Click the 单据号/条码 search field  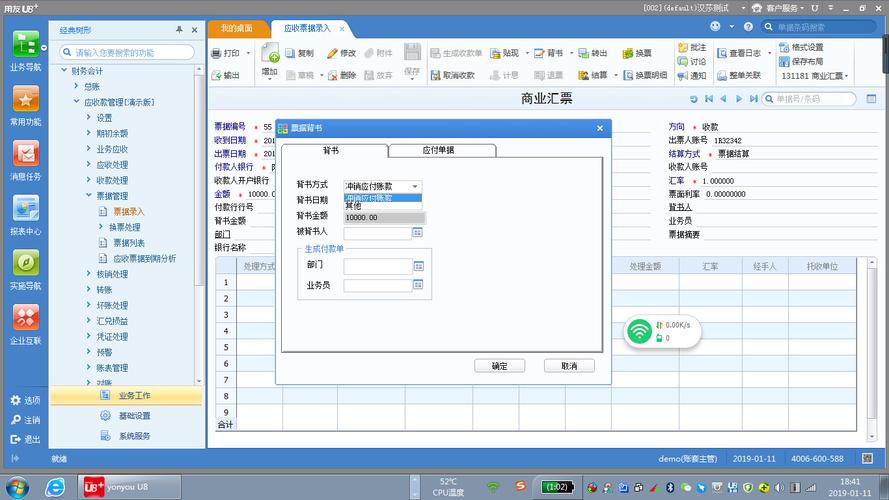tap(808, 99)
